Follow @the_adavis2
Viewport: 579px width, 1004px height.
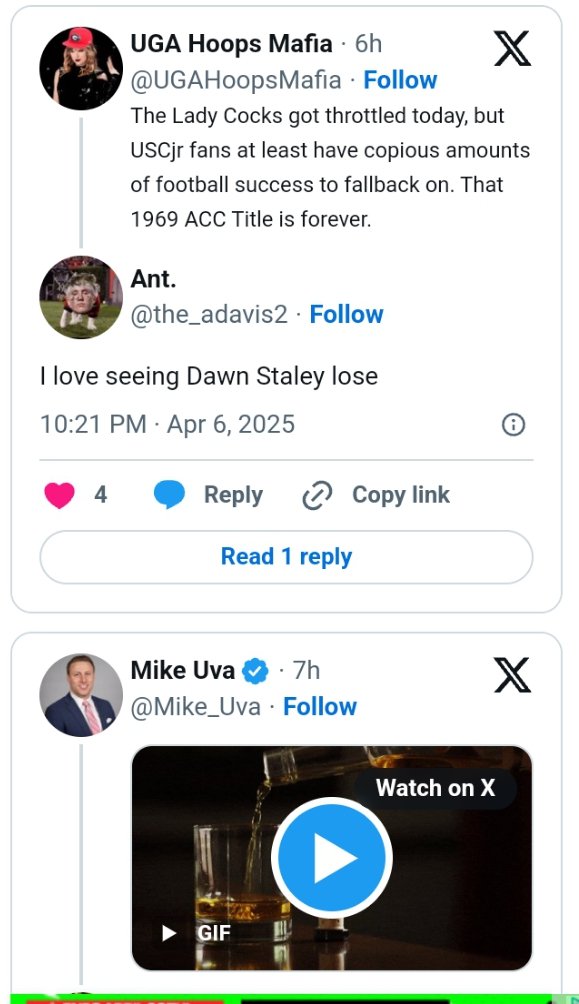pos(347,314)
